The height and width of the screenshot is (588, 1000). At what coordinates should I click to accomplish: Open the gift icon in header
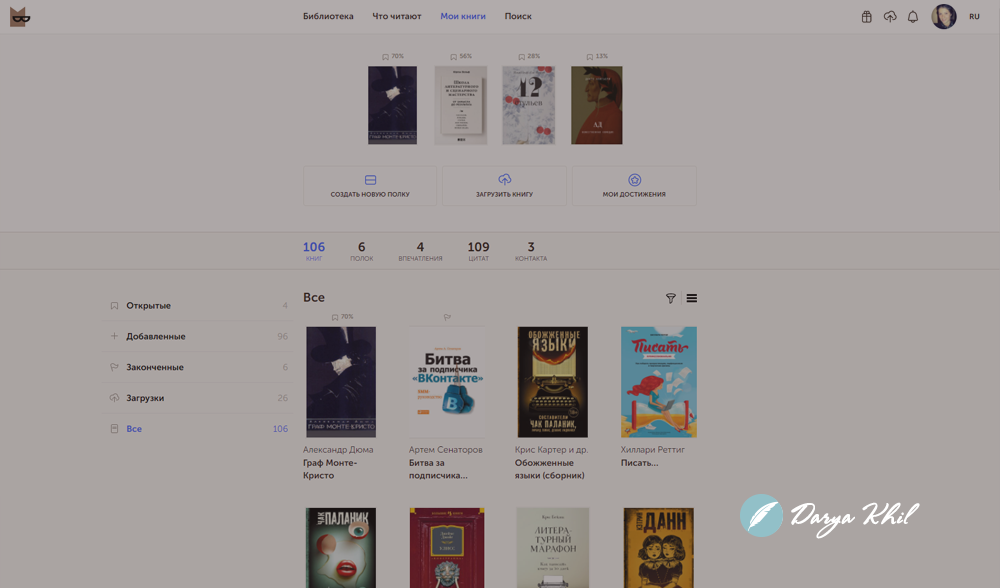pos(866,17)
